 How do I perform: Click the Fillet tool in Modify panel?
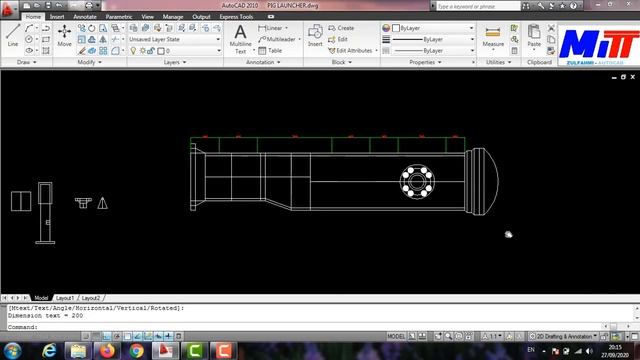[x=116, y=51]
